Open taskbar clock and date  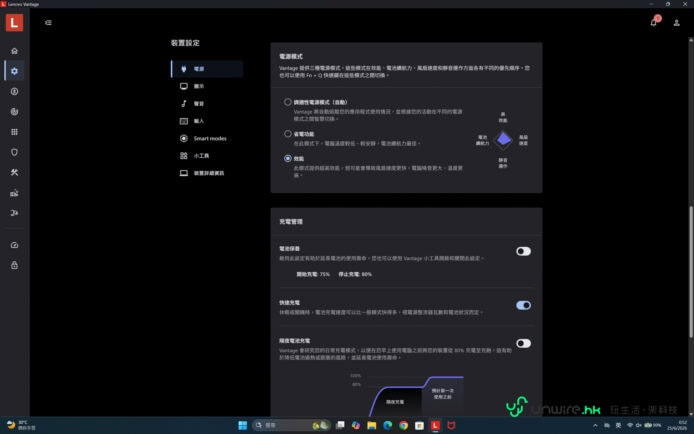(678, 425)
